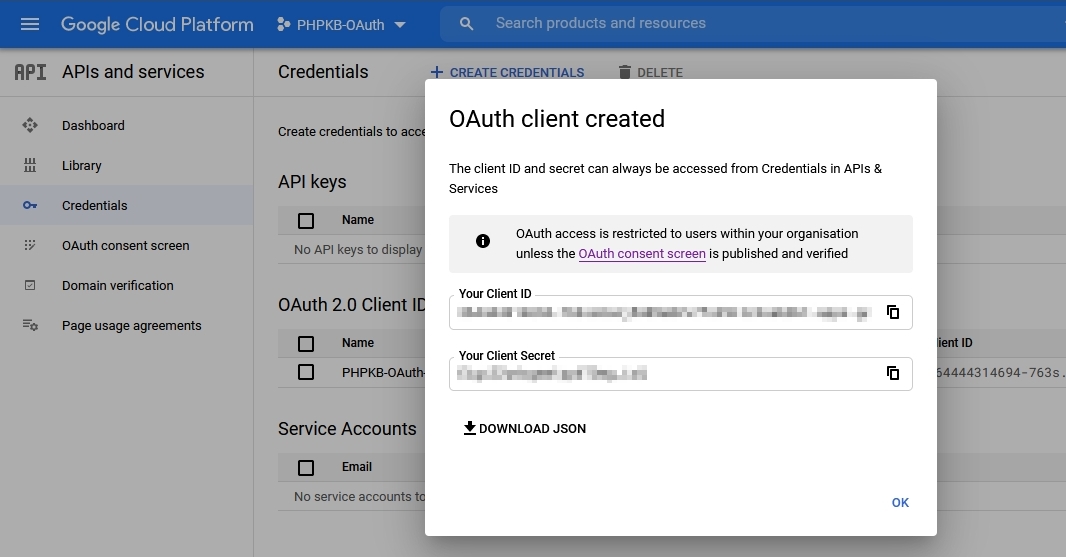Image resolution: width=1066 pixels, height=557 pixels.
Task: Tick the Service Accounts select-all checkbox
Action: (306, 467)
